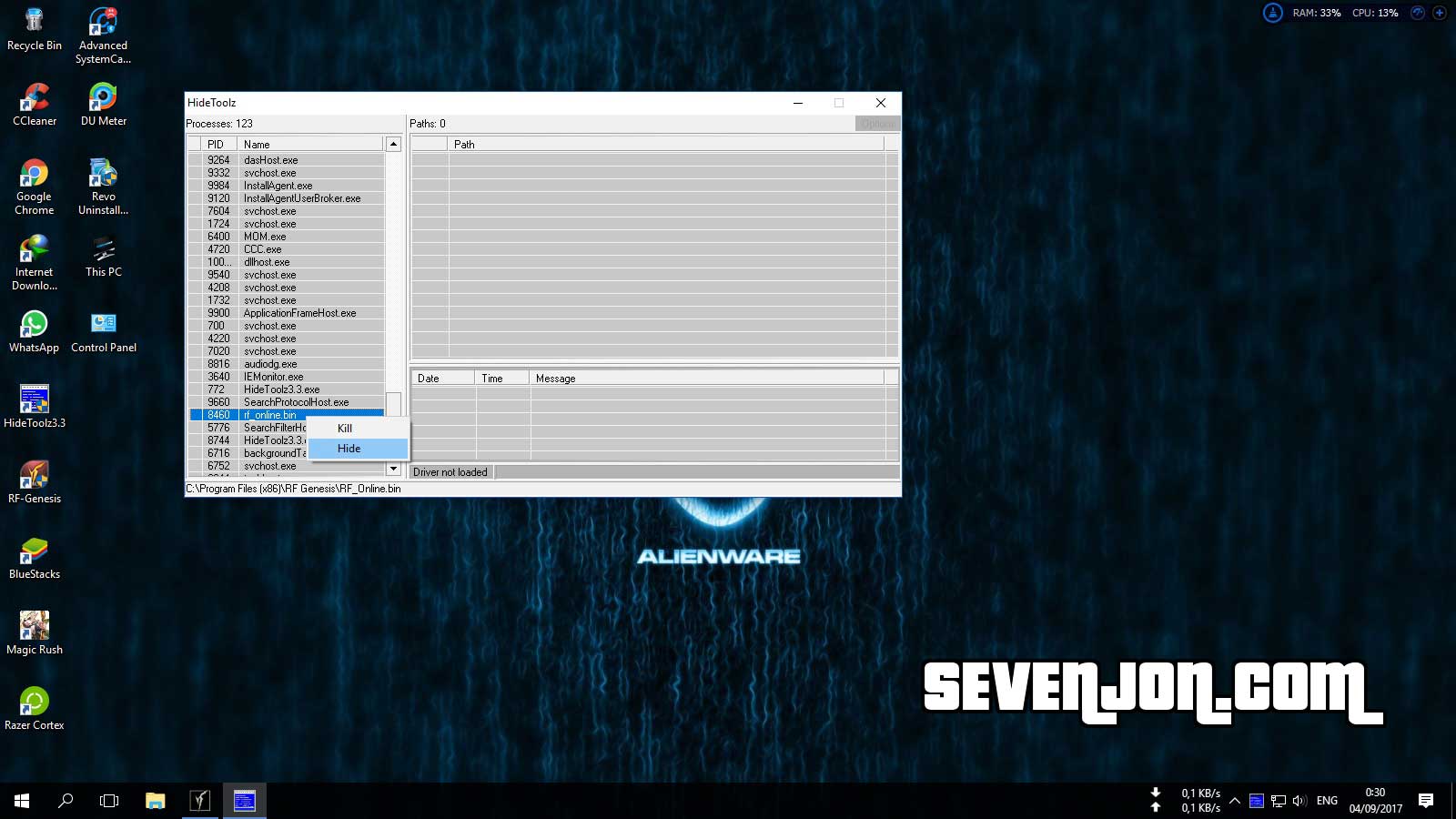The width and height of the screenshot is (1456, 819).
Task: Click the network tray icon
Action: 1279,801
